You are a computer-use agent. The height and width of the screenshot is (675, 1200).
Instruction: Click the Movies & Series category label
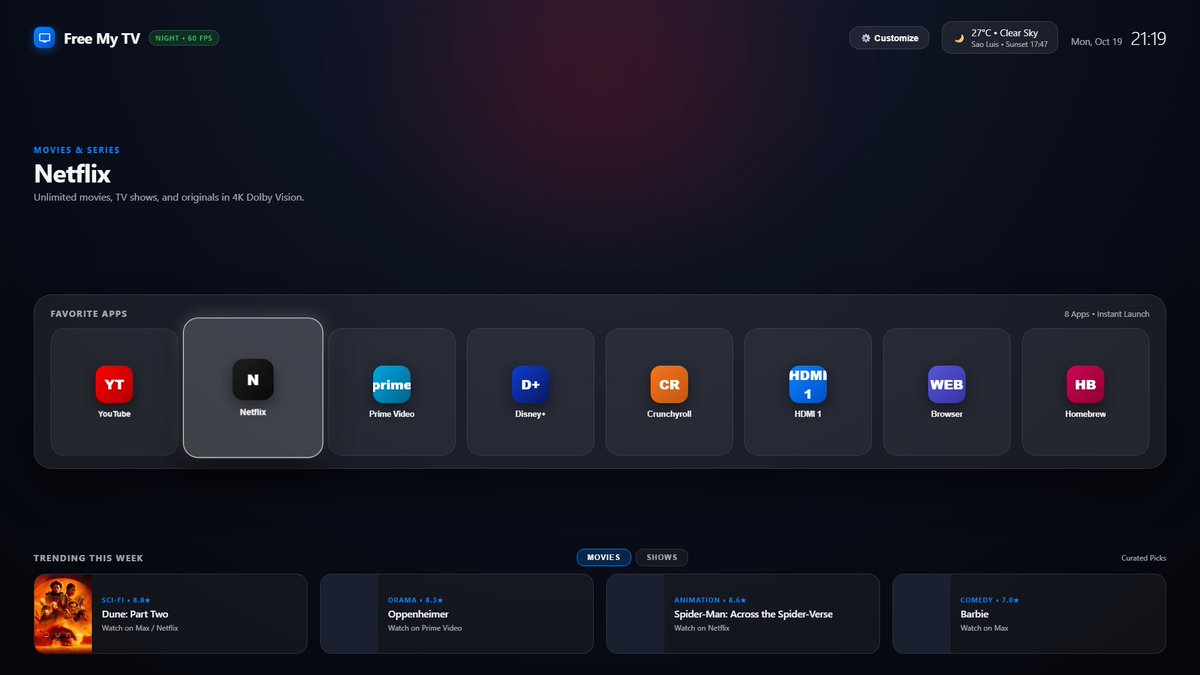77,150
